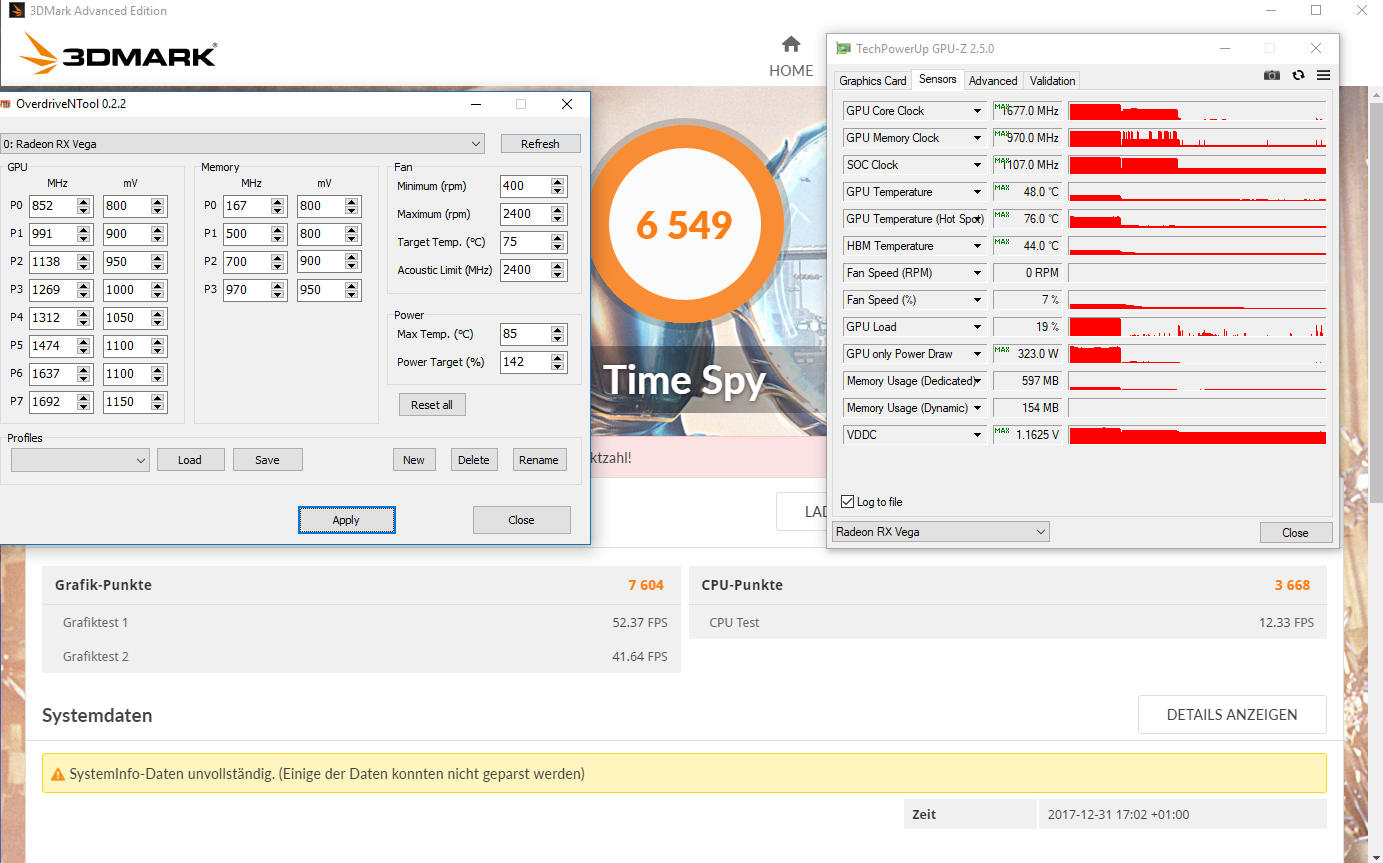Click the warning icon in SystemInfo notice
The width and height of the screenshot is (1383, 863).
click(x=58, y=774)
